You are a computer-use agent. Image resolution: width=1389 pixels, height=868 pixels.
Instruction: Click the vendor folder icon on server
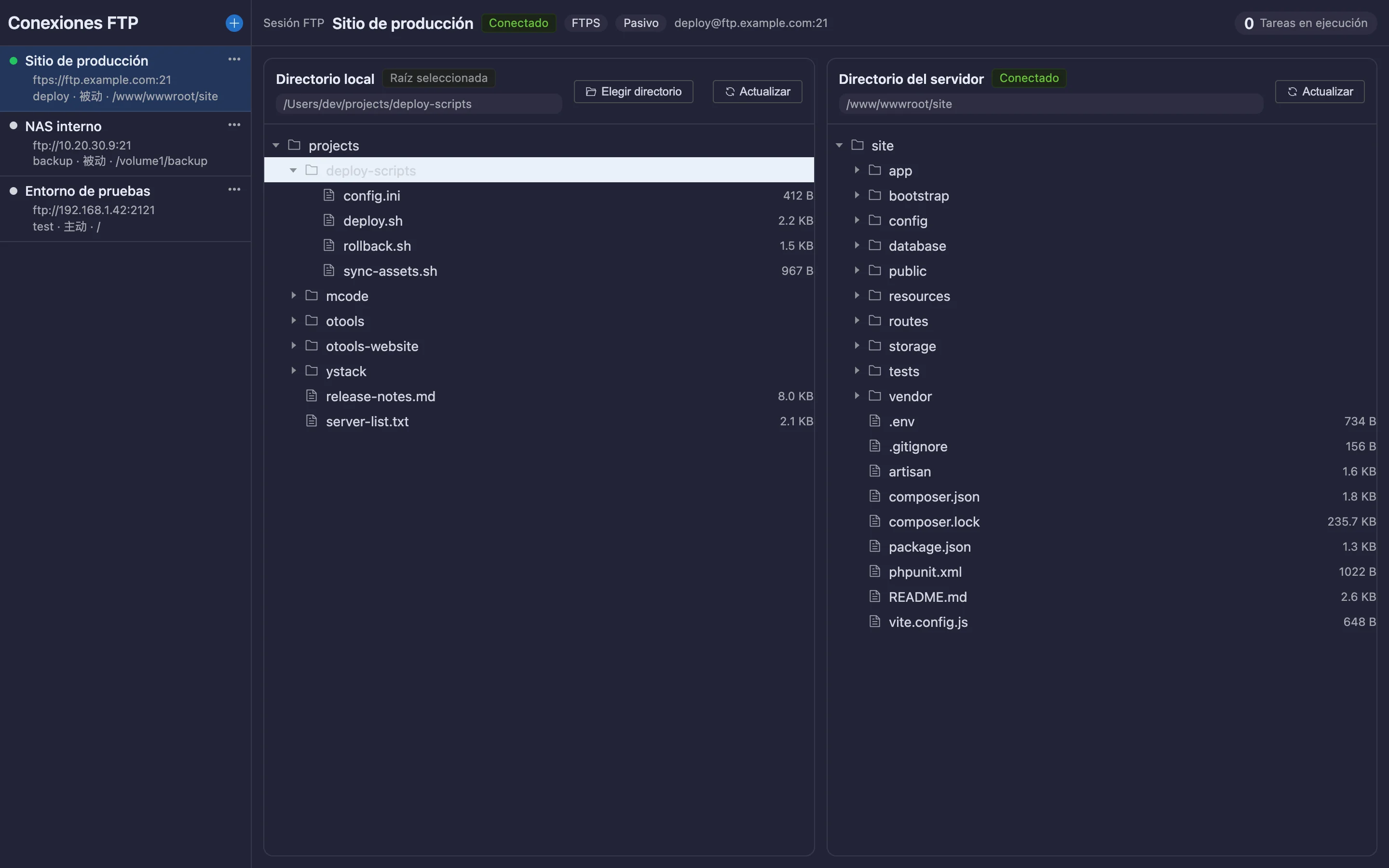pyautogui.click(x=875, y=395)
